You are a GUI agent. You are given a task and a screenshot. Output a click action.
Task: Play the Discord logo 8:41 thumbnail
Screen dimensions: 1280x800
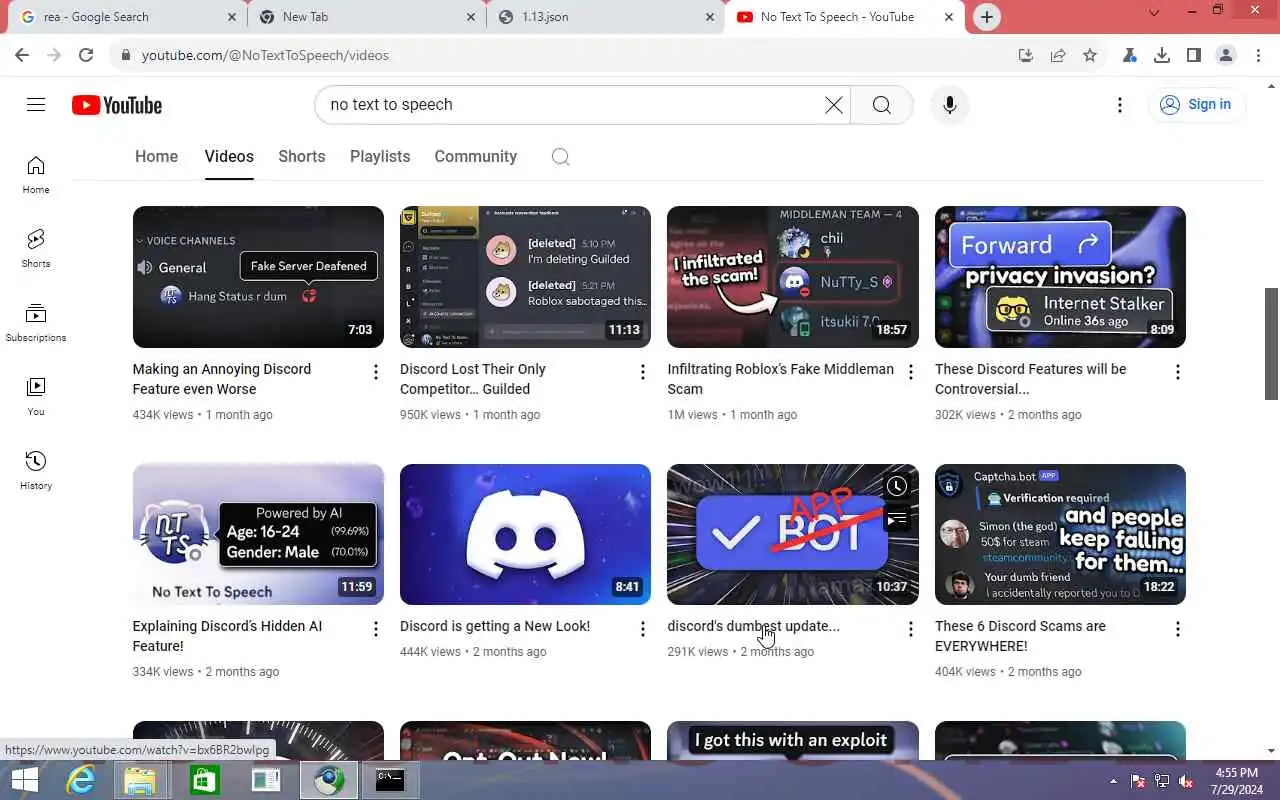pos(525,534)
